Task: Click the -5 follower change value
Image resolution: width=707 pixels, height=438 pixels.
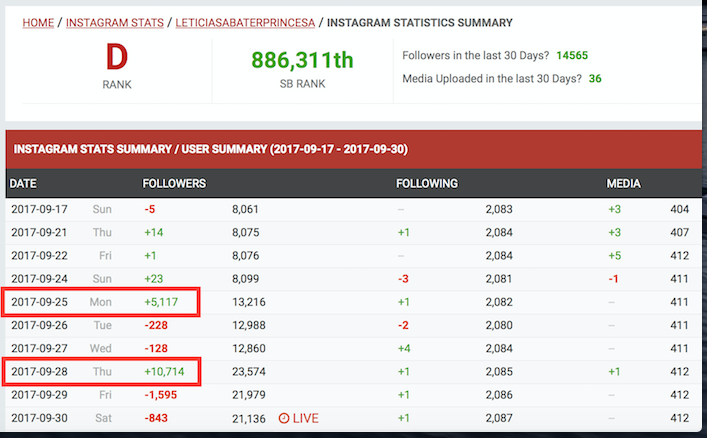Action: pyautogui.click(x=150, y=209)
